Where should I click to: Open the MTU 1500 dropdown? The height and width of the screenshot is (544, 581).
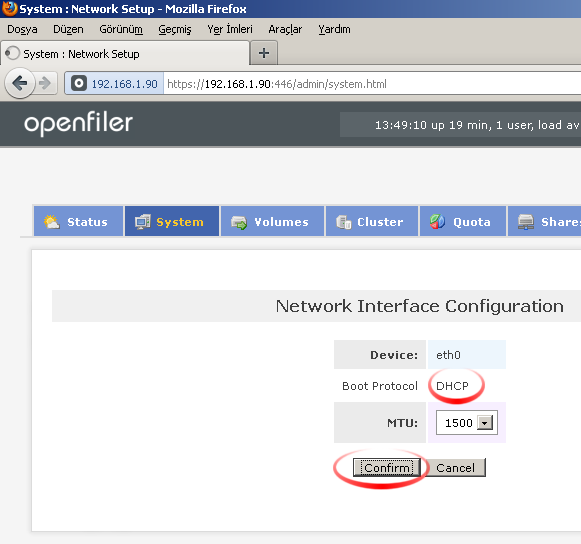tap(467, 422)
